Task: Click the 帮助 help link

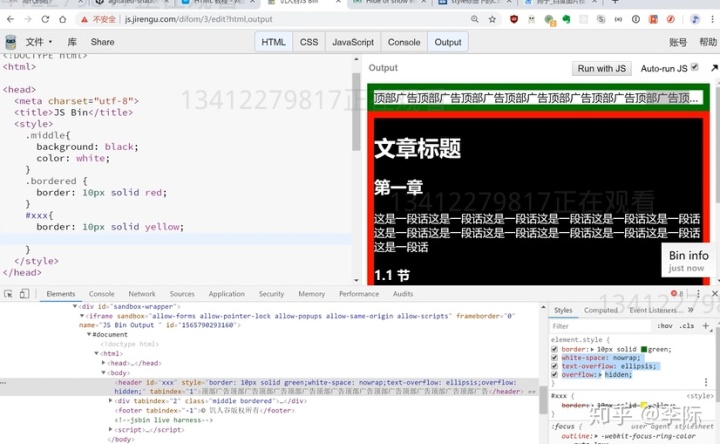Action: click(708, 42)
